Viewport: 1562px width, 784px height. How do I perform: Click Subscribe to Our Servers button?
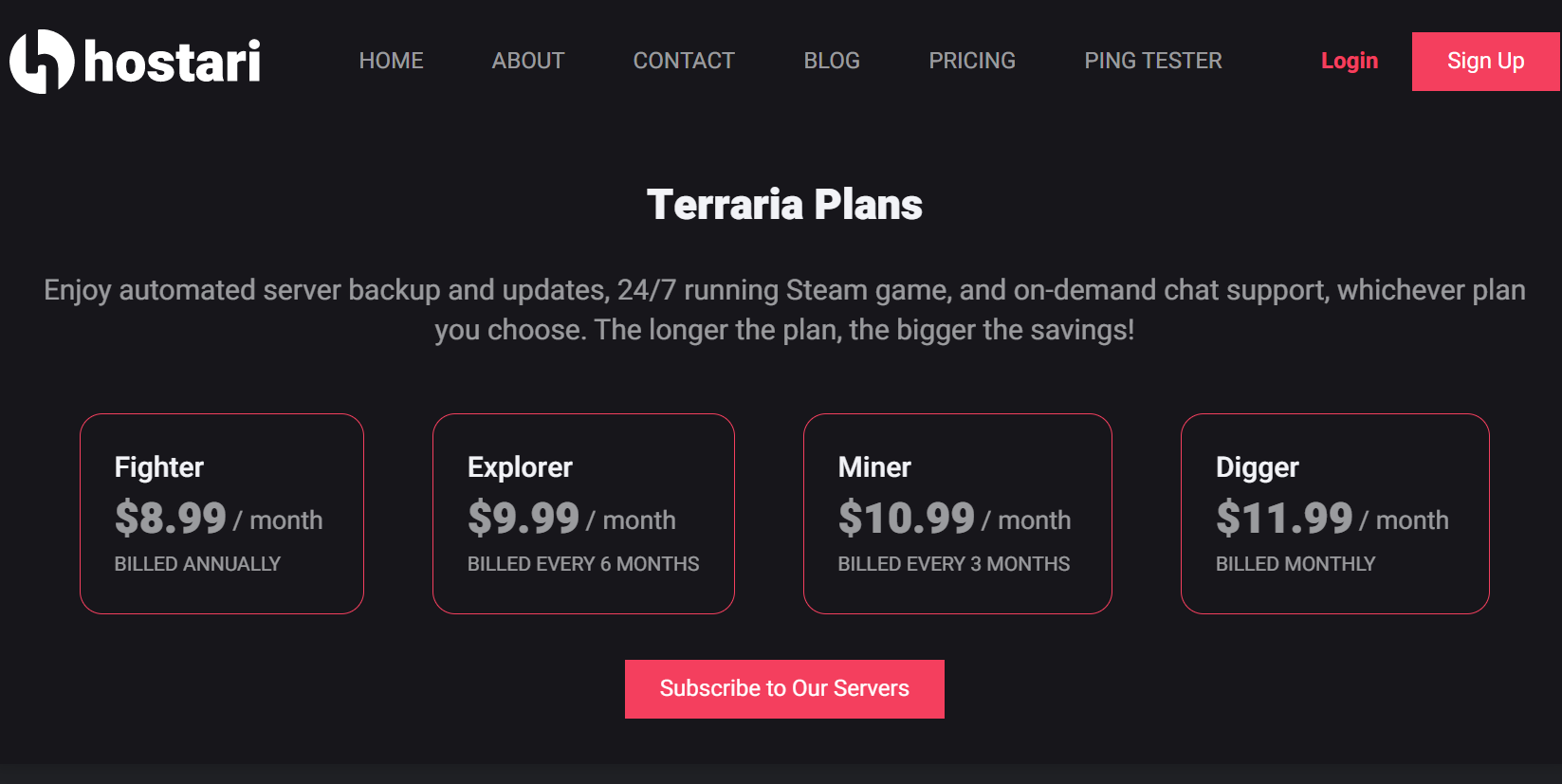[784, 688]
